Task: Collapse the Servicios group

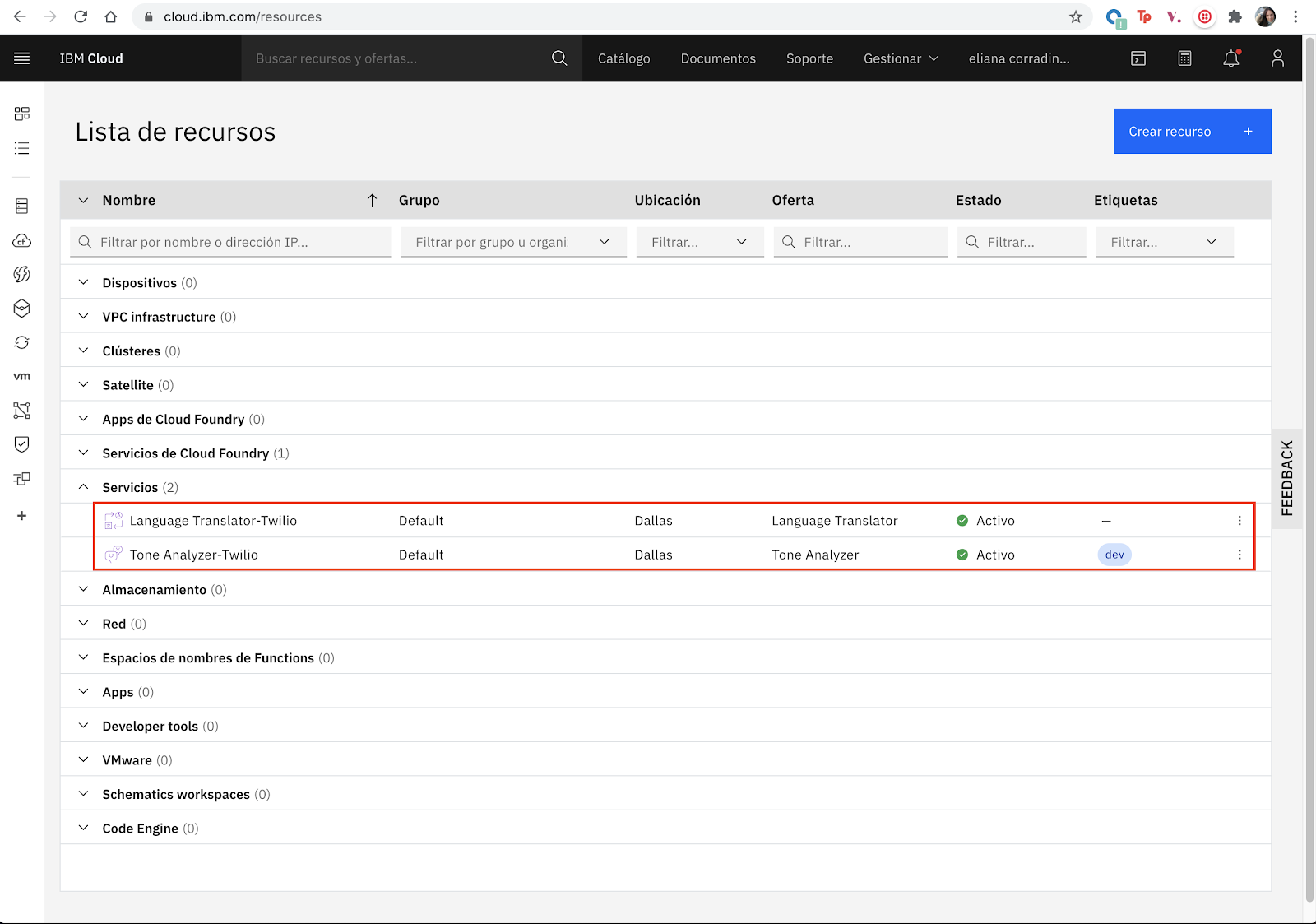Action: 83,487
